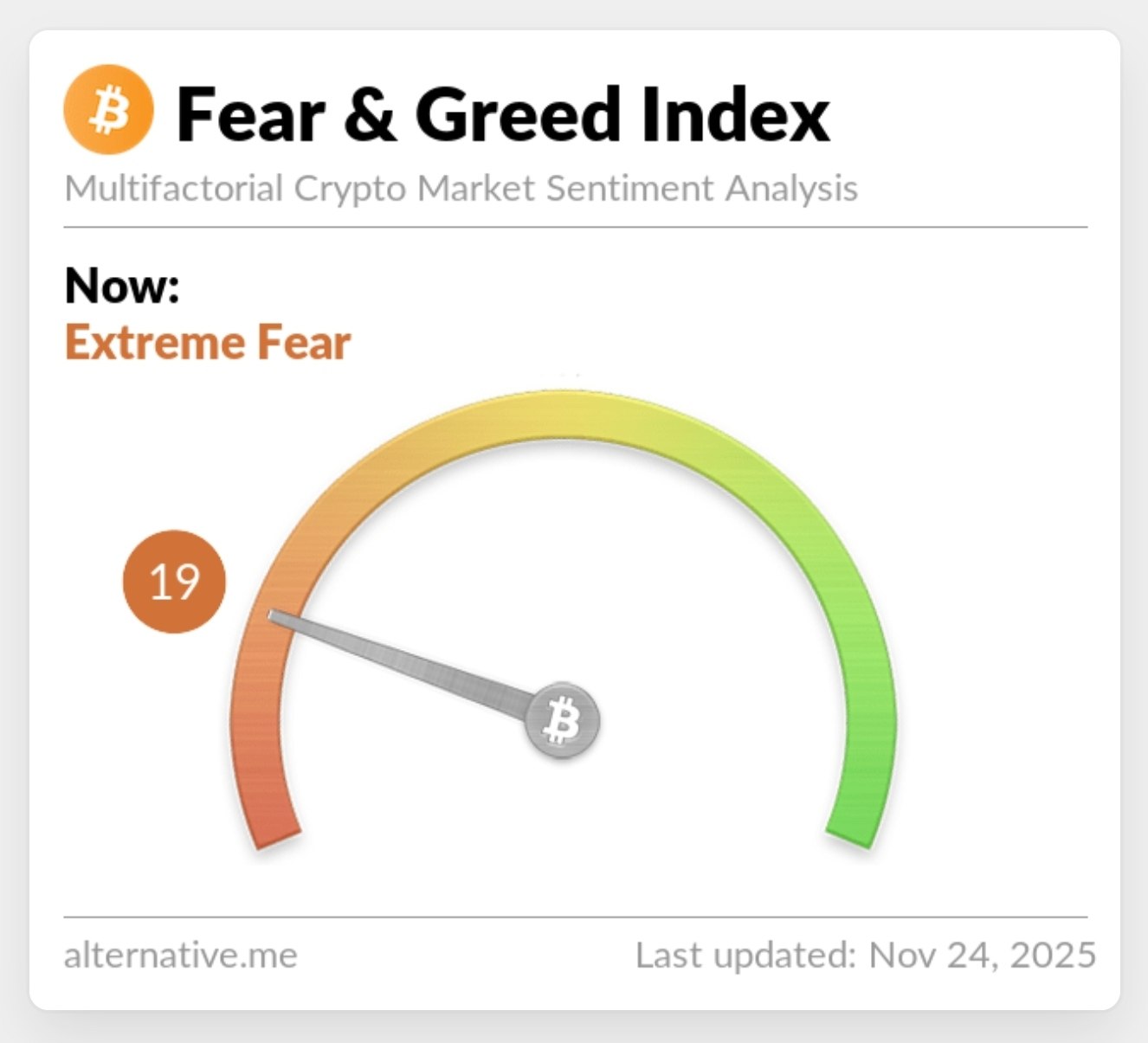Screen dimensions: 1148x1043
Task: Click the orange Bitcoin logo icon
Action: (108, 110)
